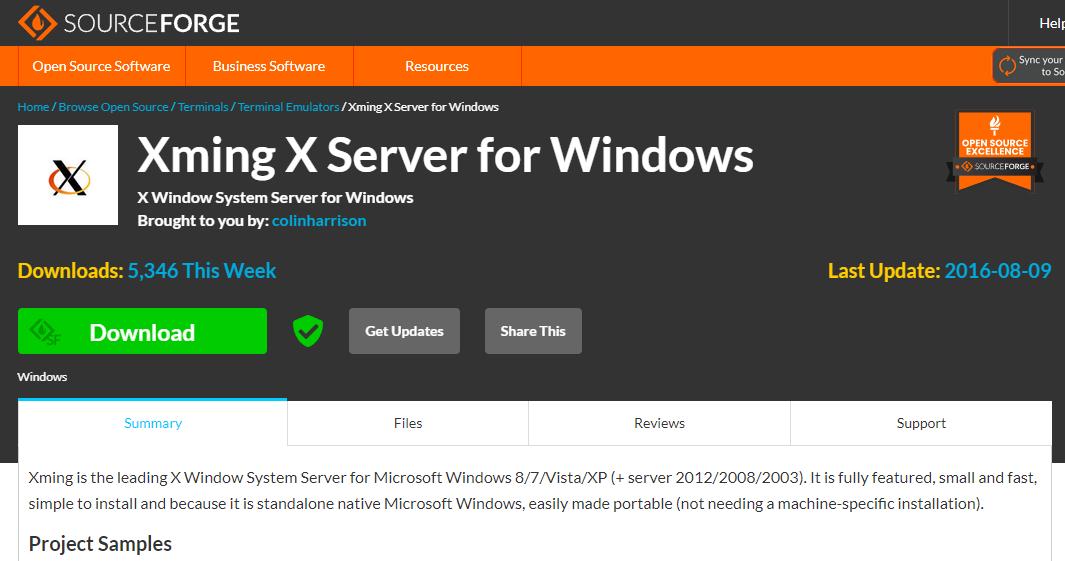
Task: Go to Home breadcrumb link
Action: pos(33,107)
